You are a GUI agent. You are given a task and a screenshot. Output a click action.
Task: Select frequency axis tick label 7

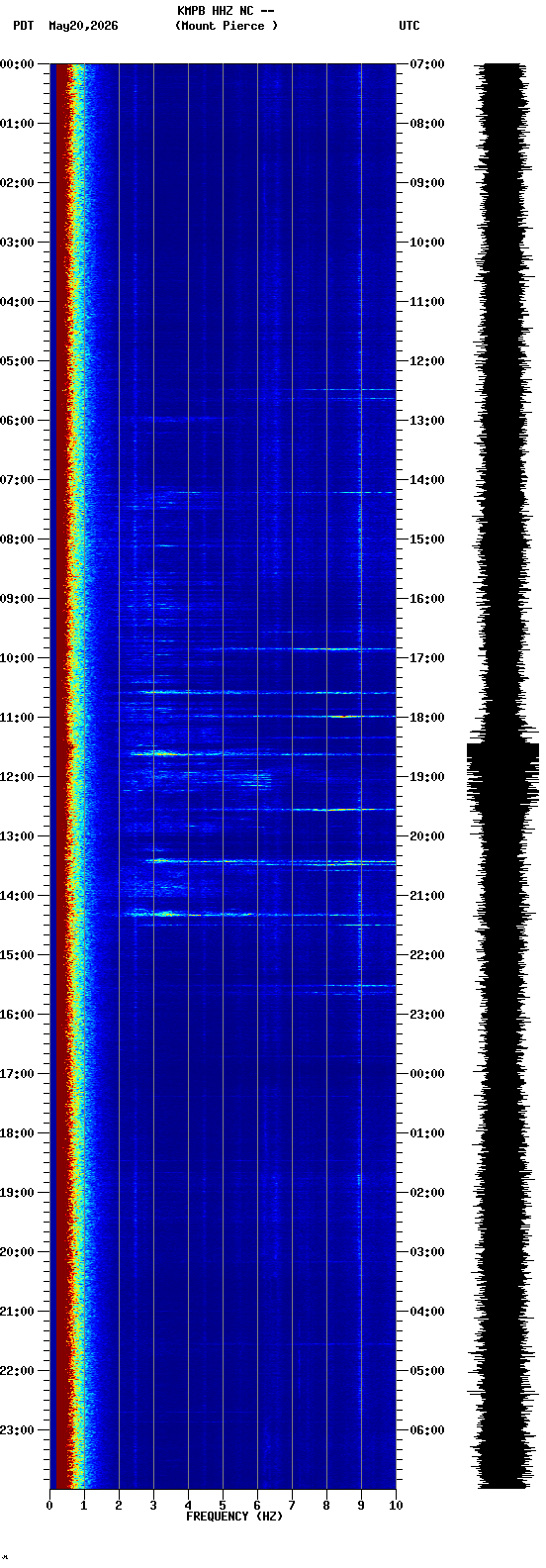pos(292,1506)
